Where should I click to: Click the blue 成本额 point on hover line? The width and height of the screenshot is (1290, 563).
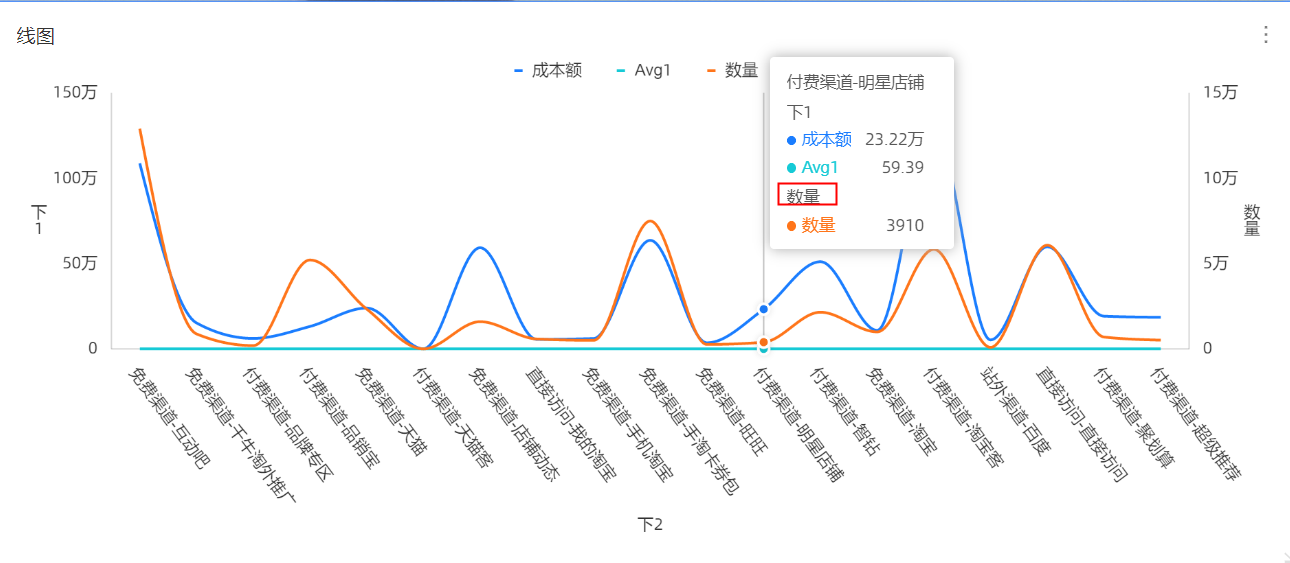point(764,309)
